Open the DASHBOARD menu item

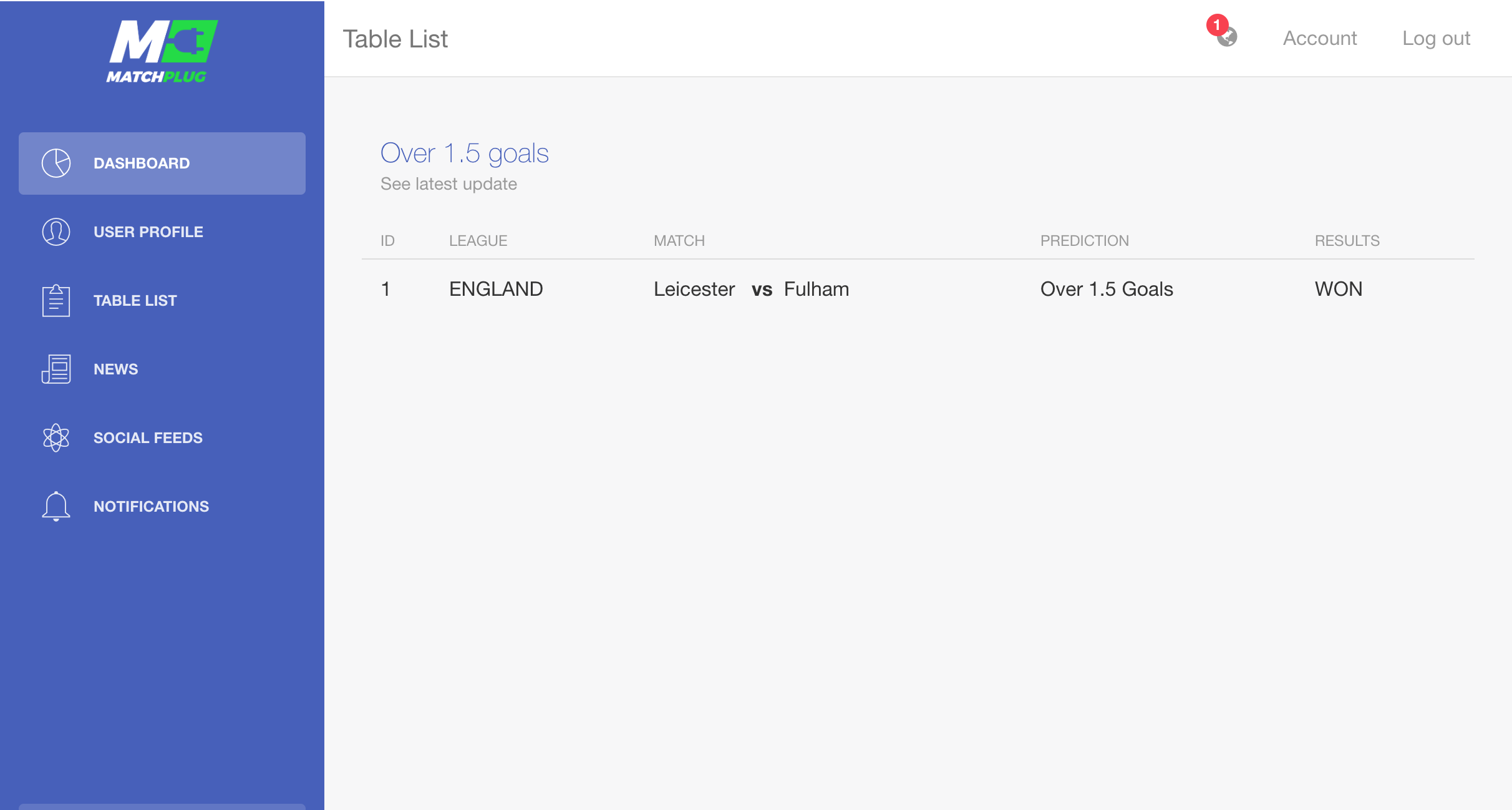pos(162,163)
